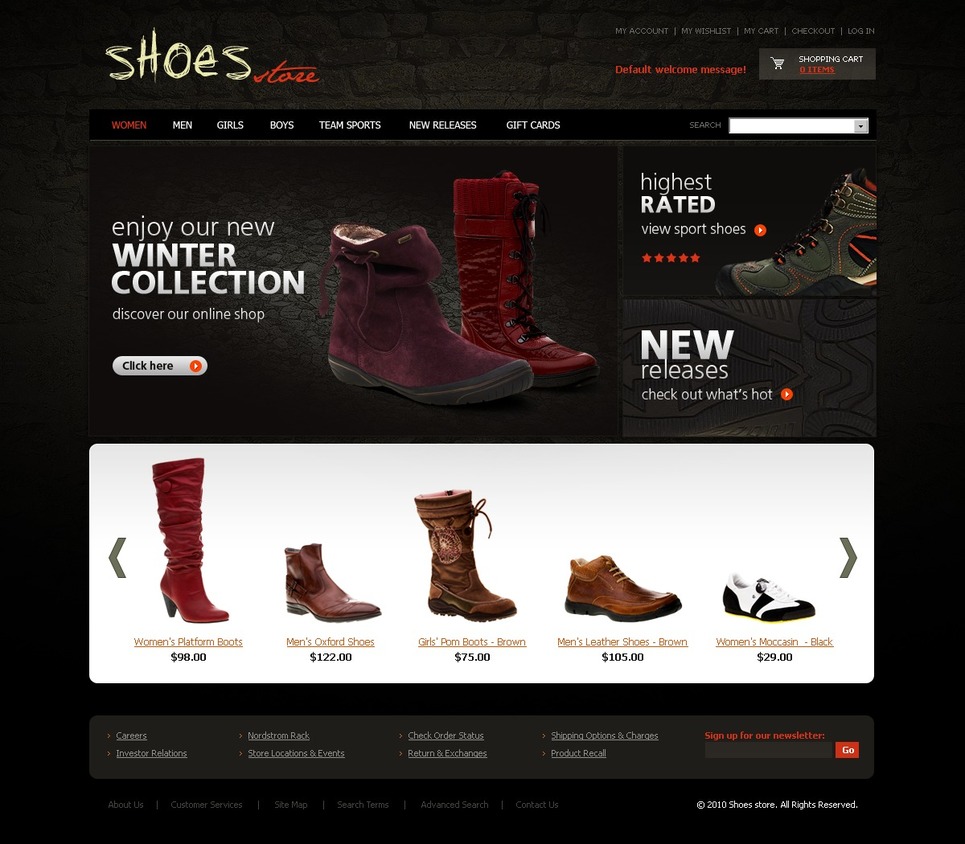Click the My Wishlist link
965x844 pixels.
(706, 31)
